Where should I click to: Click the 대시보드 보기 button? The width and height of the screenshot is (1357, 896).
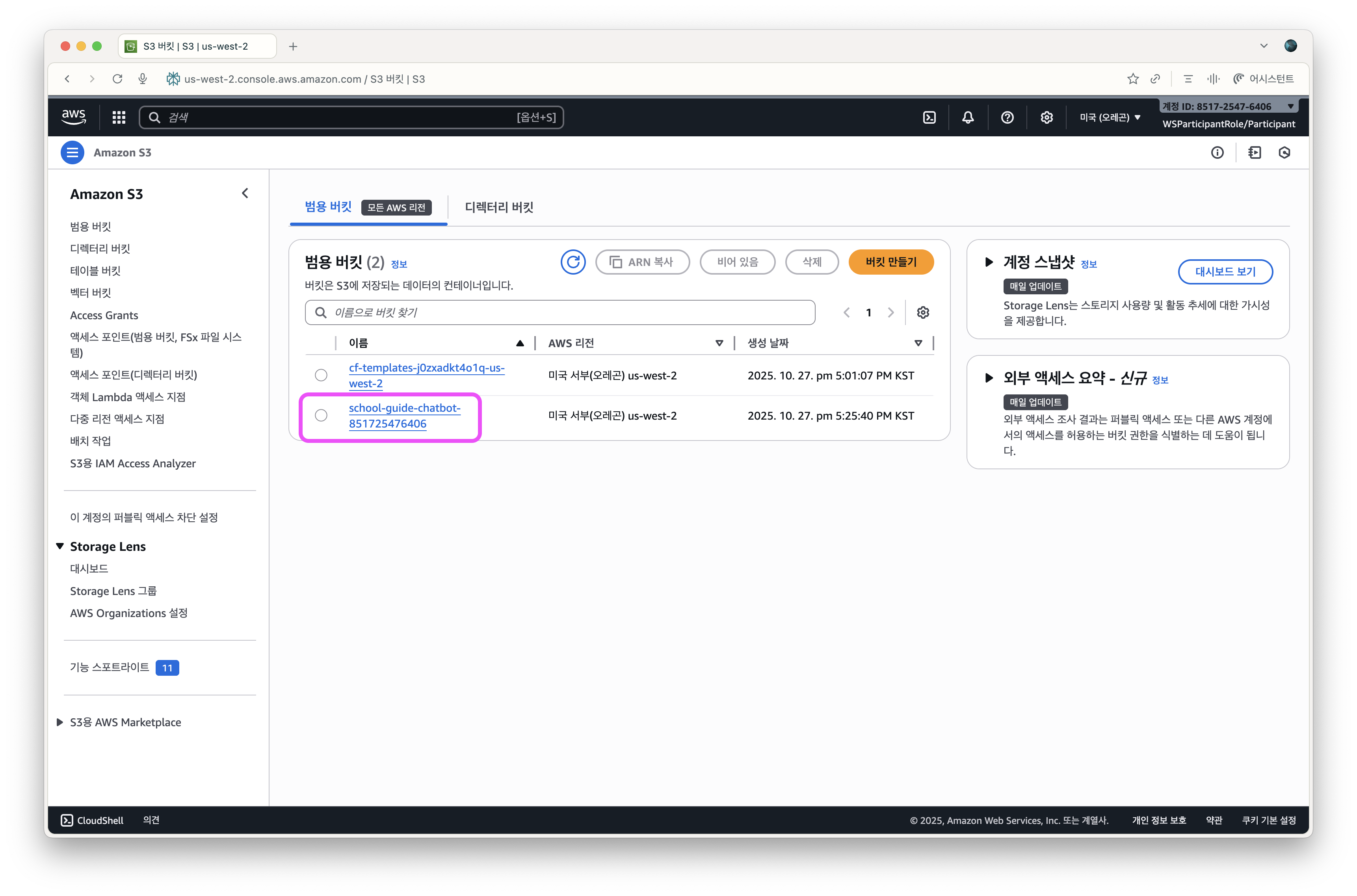tap(1225, 271)
